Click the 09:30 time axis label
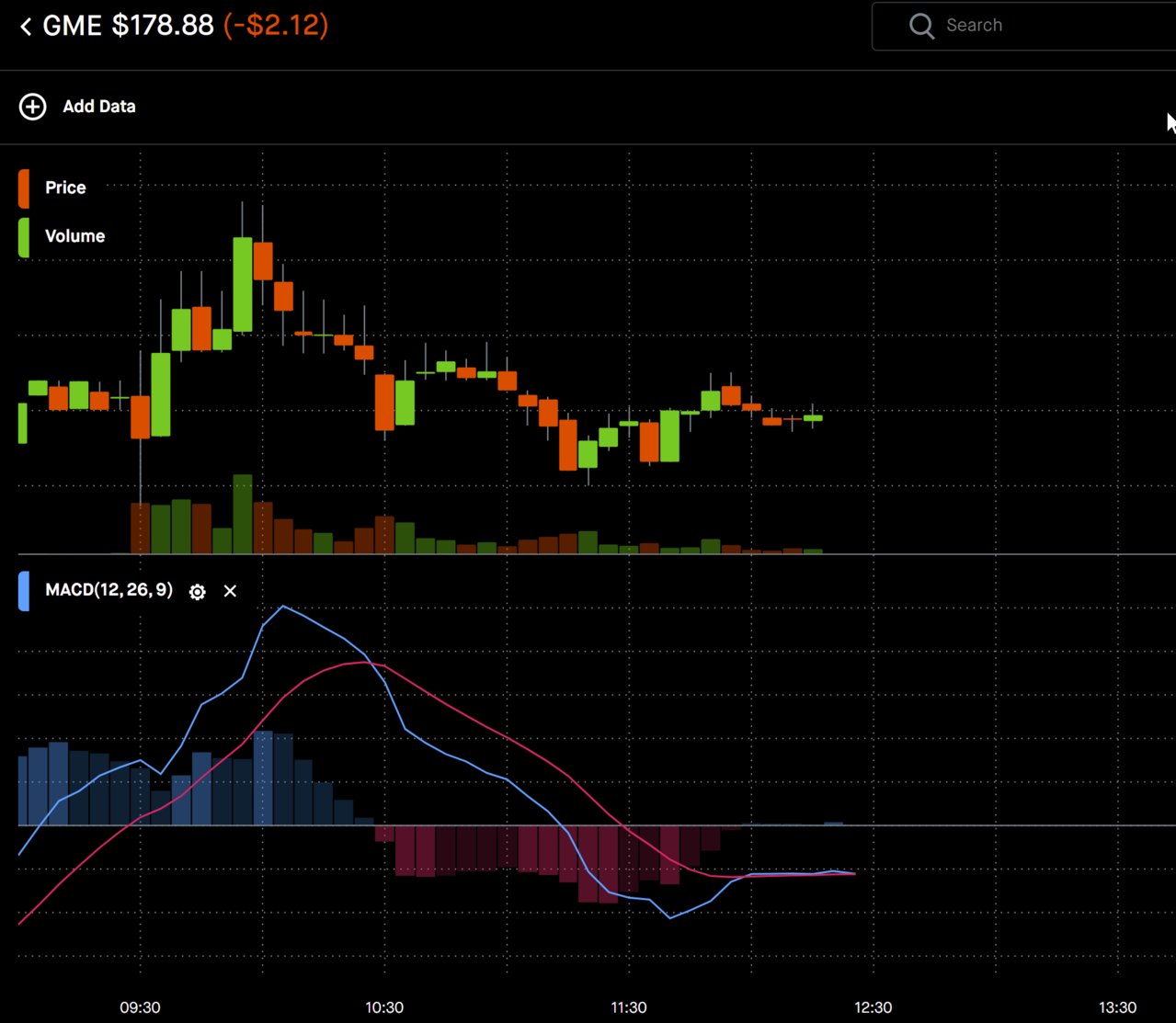This screenshot has width=1176, height=1023. point(140,1007)
